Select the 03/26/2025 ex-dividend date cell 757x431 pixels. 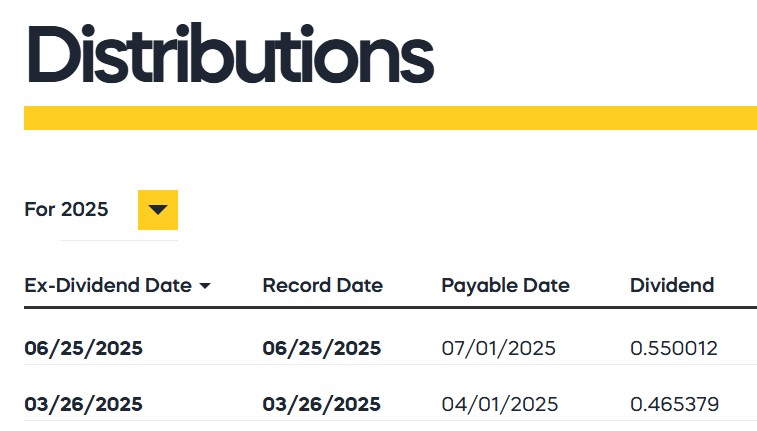pos(84,404)
